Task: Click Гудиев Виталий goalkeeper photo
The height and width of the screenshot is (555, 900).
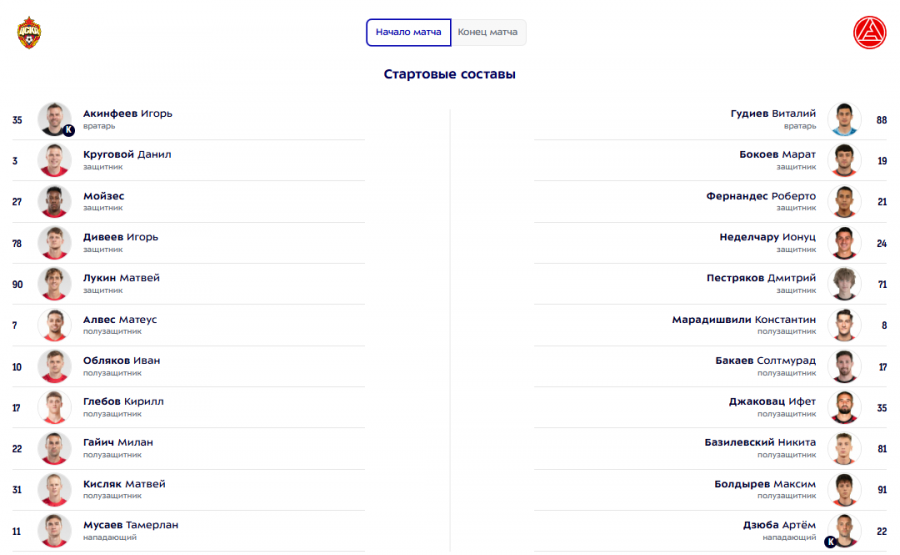Action: coord(846,119)
